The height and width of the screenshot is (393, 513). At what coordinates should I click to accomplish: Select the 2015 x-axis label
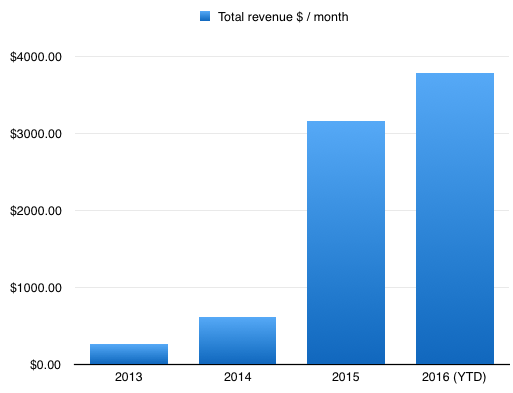pos(346,377)
